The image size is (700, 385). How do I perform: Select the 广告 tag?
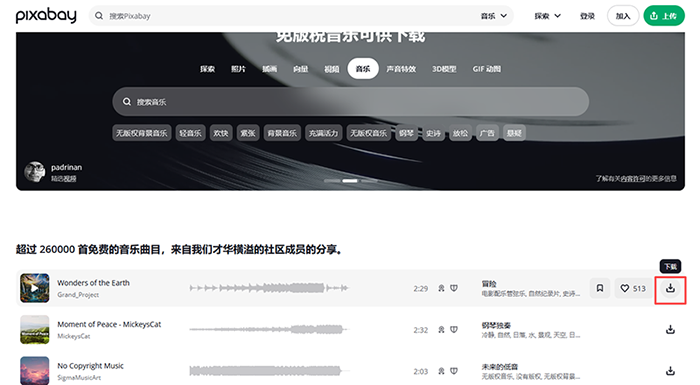pos(487,133)
